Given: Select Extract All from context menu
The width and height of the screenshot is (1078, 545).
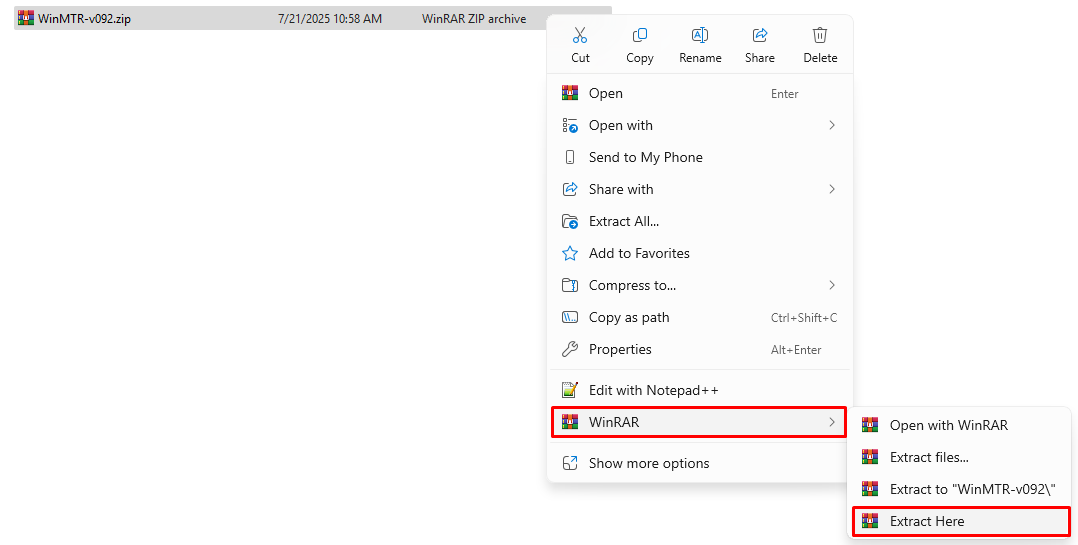Looking at the screenshot, I should tap(624, 221).
